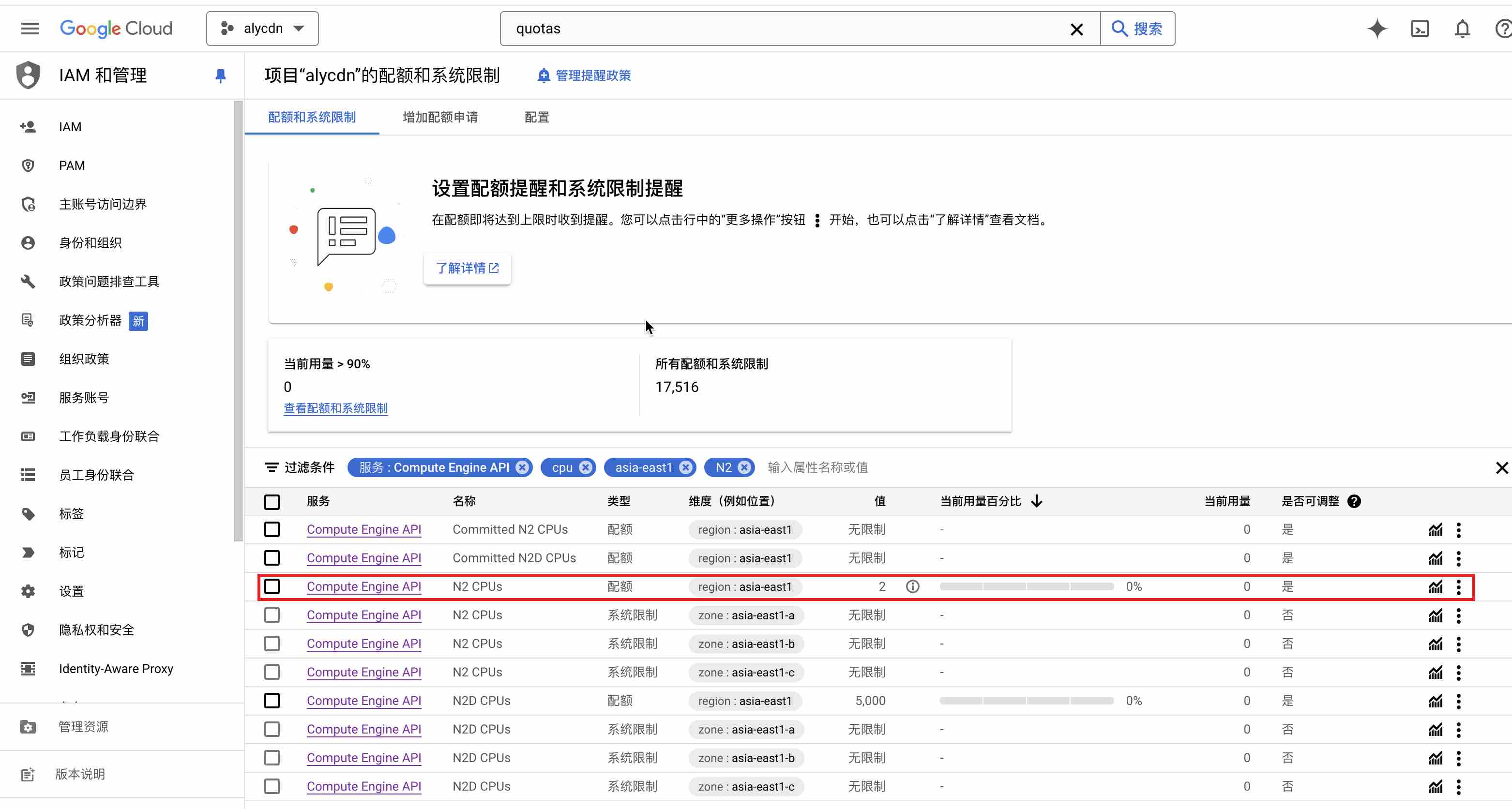Viewport: 1512px width, 809px height.
Task: Activate Cloud Shell terminal icon
Action: [x=1420, y=29]
